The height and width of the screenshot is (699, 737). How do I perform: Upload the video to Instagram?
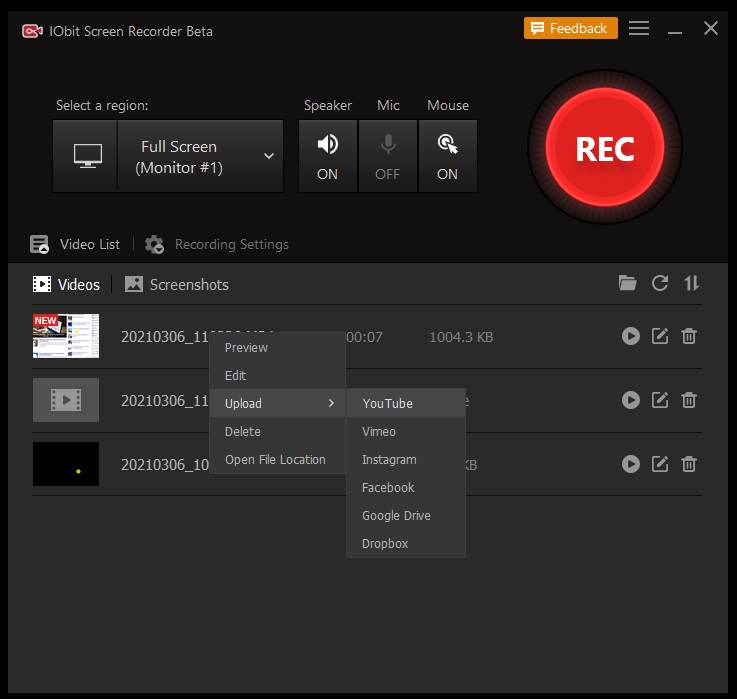point(406,459)
